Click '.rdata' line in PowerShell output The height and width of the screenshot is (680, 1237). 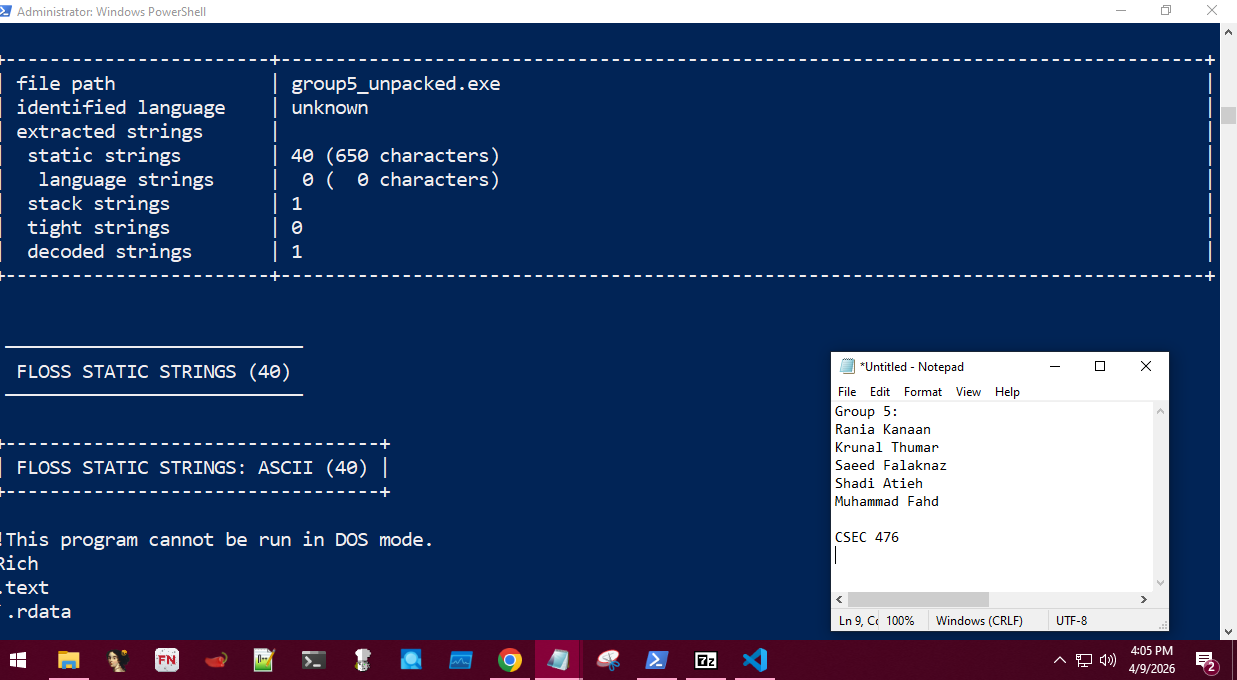38,612
